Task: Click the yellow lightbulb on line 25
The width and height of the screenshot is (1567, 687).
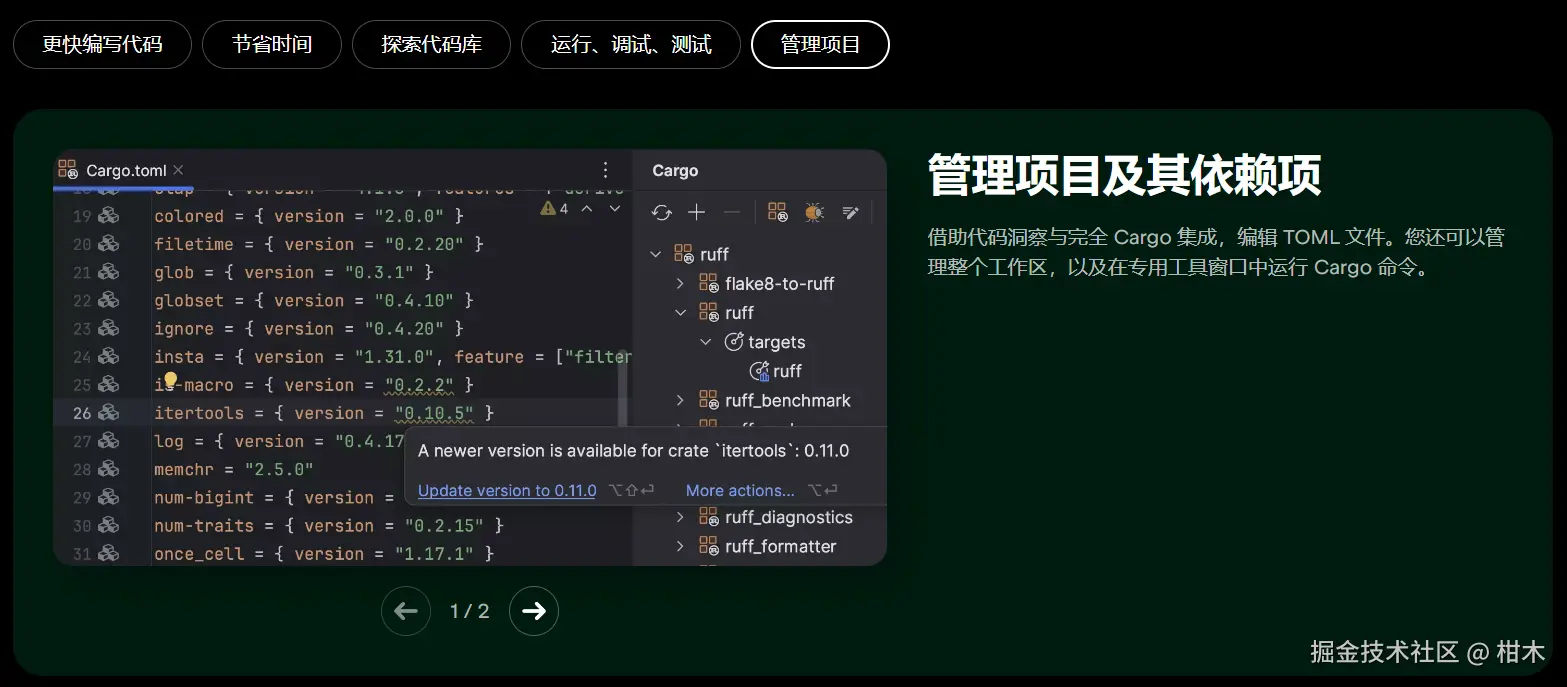Action: 170,381
